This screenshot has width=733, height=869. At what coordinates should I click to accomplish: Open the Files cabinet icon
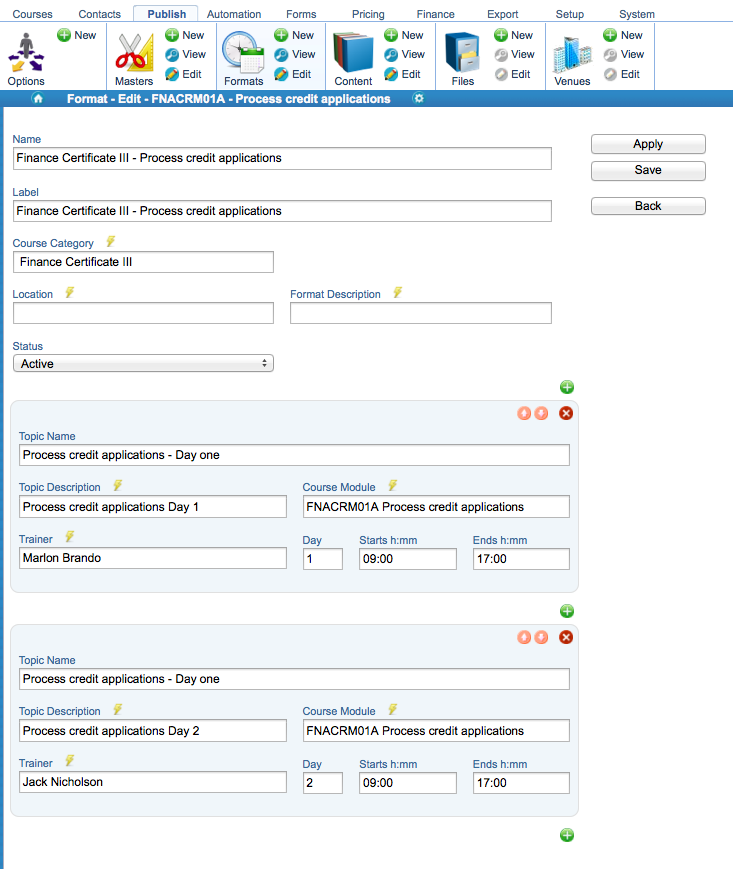point(462,53)
